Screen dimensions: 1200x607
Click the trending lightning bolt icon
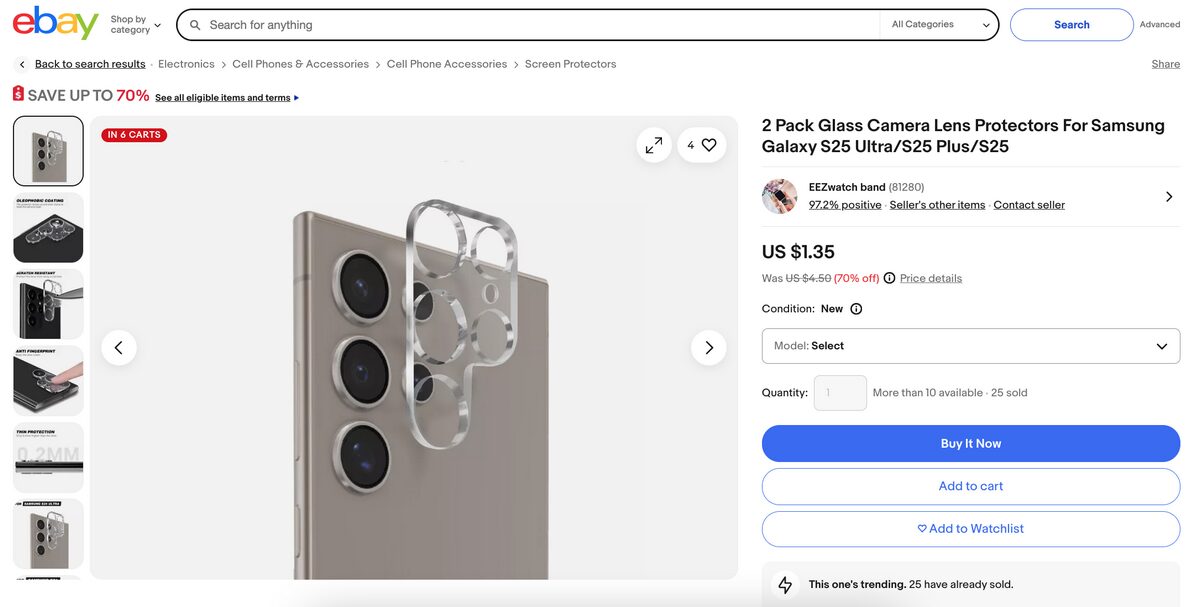coord(785,583)
